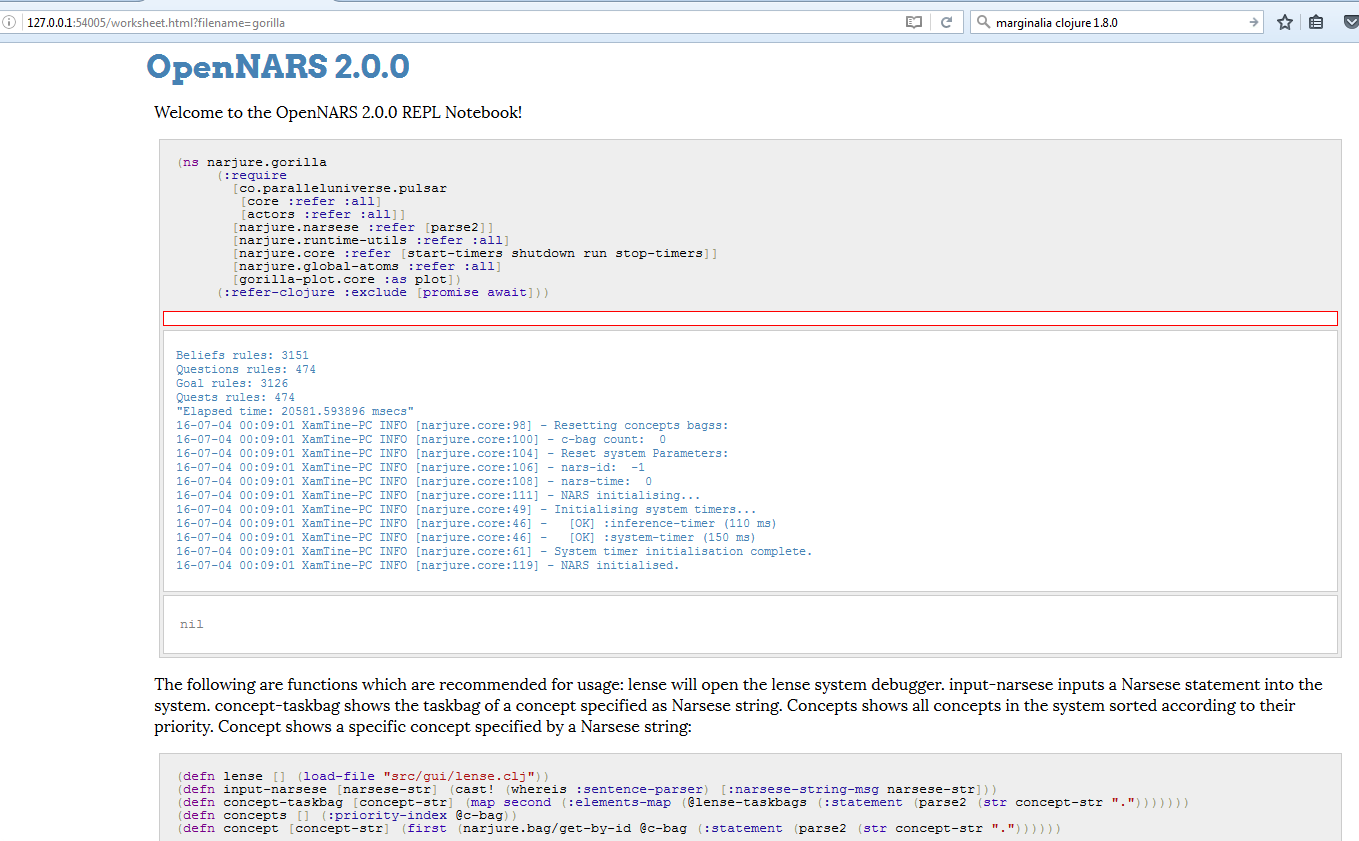The image size is (1359, 841).
Task: Click the paragraph describing recommended functions
Action: tap(739, 705)
